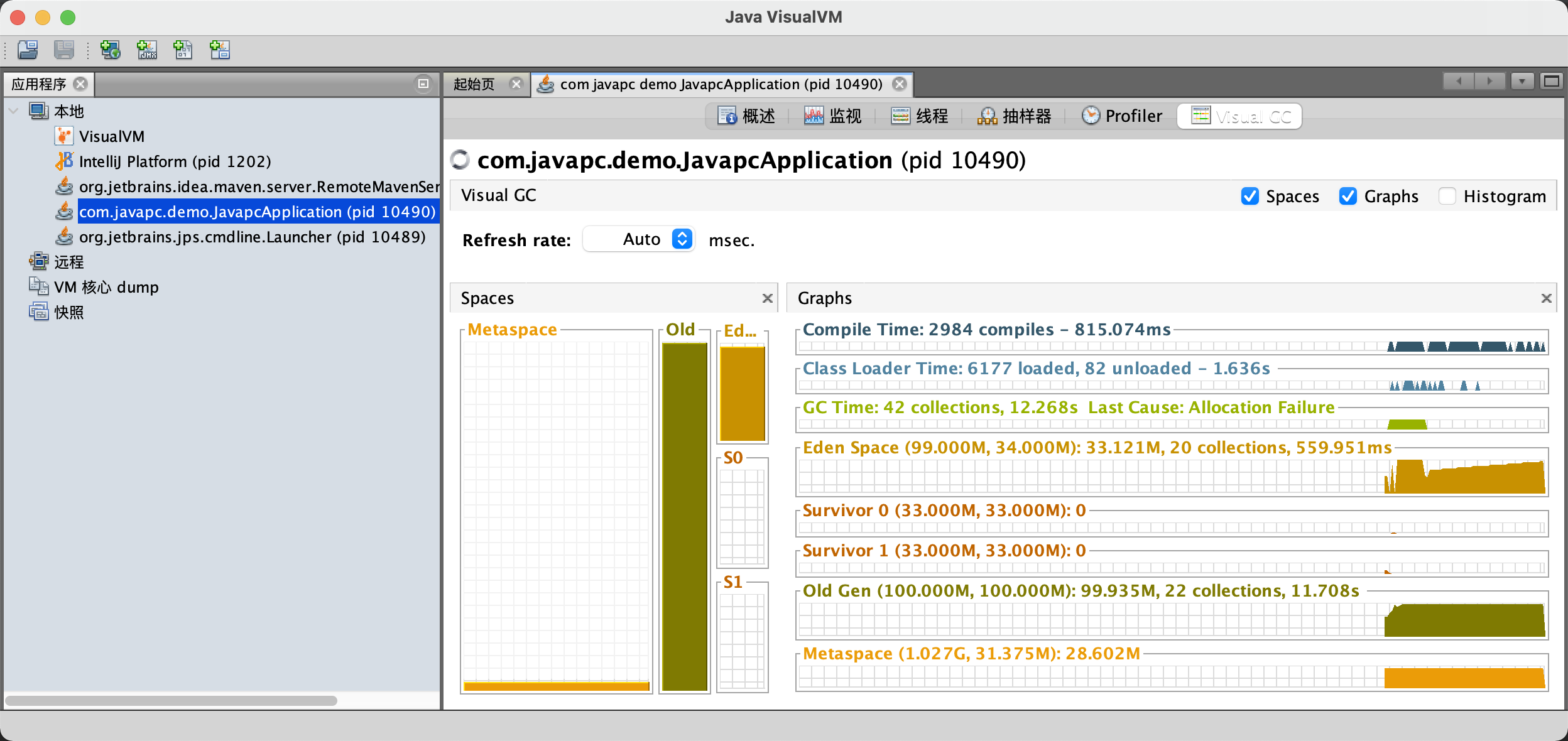Minimize the 应用程序 side panel

423,84
